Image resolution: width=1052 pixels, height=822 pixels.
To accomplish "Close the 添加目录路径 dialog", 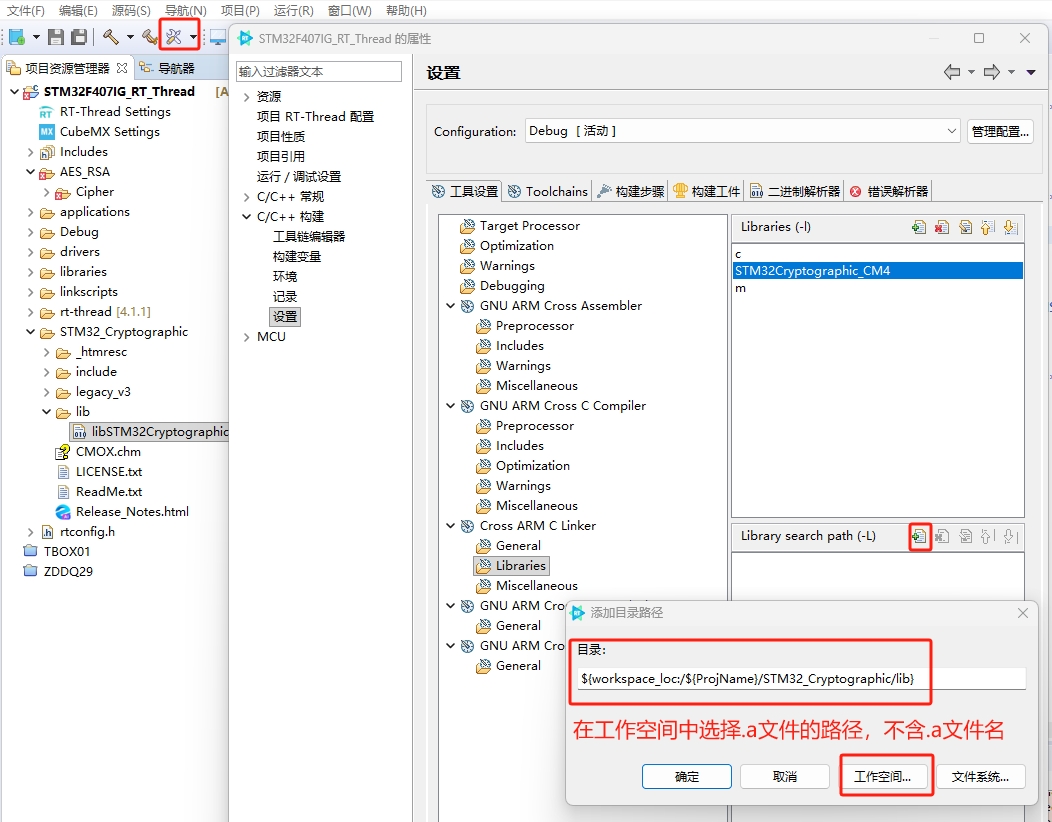I will tap(1022, 613).
